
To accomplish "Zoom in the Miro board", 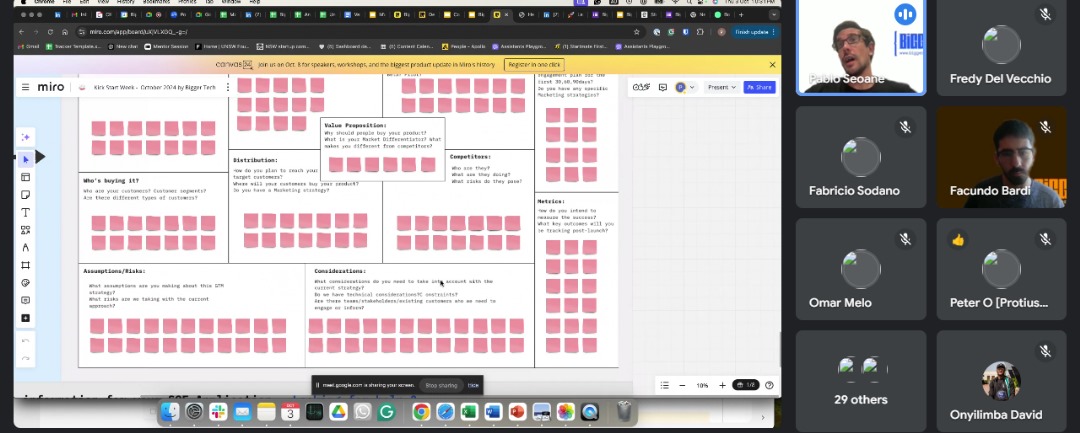I will (x=722, y=386).
